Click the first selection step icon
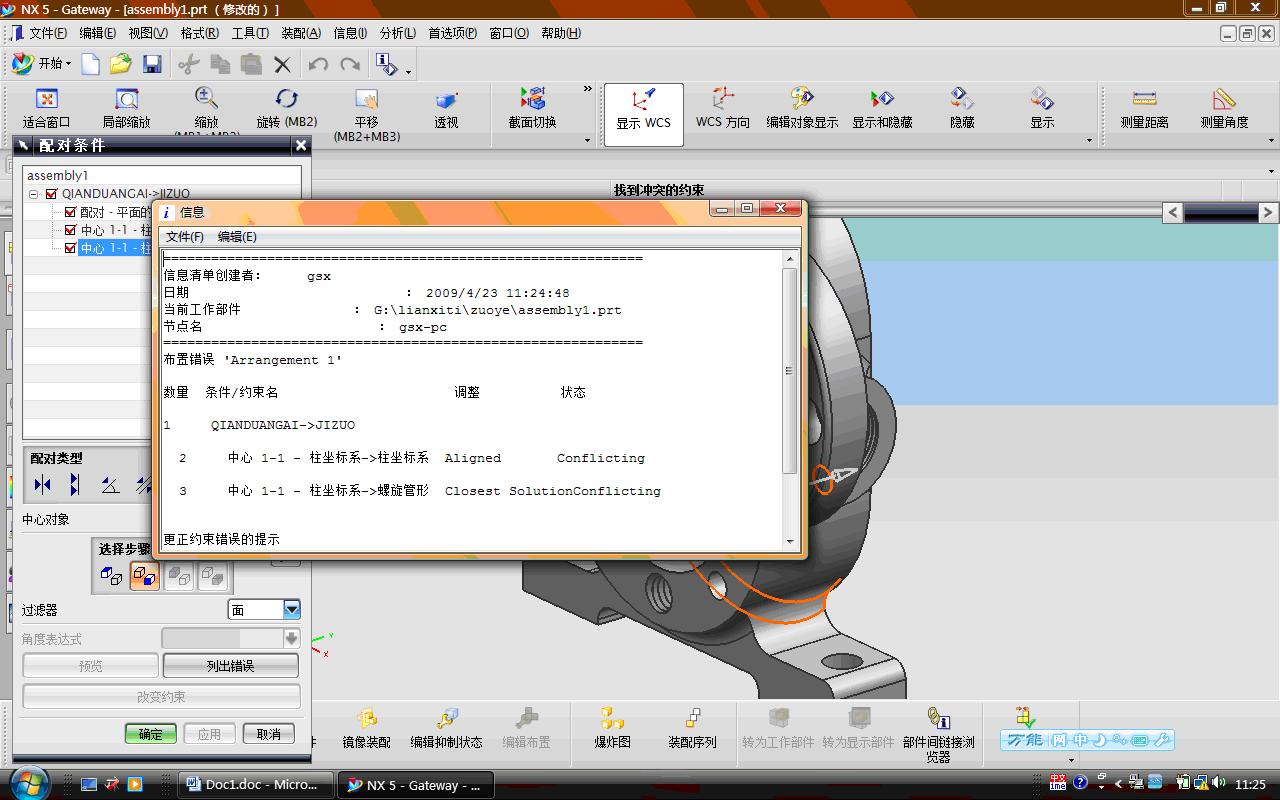Viewport: 1280px width, 800px height. 111,576
